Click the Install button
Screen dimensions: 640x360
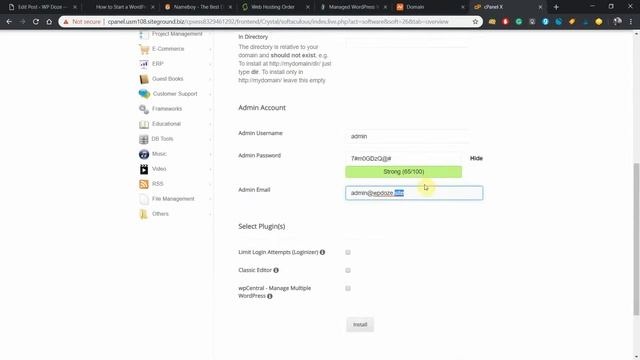click(360, 325)
